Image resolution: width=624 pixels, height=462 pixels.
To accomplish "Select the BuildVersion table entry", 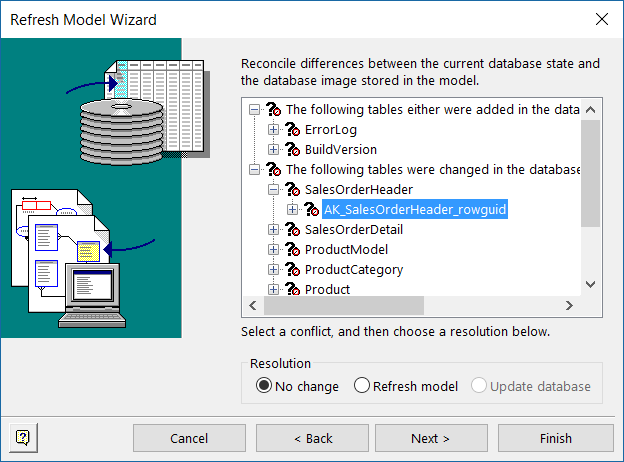I will pyautogui.click(x=341, y=150).
